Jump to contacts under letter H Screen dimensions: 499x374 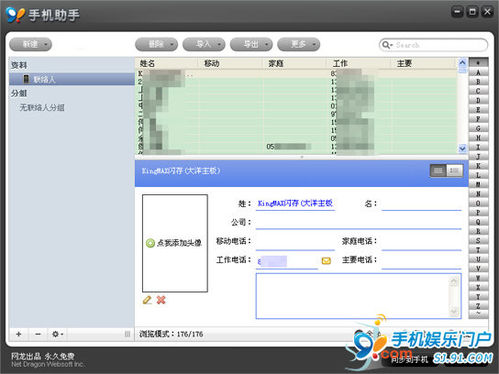478,138
